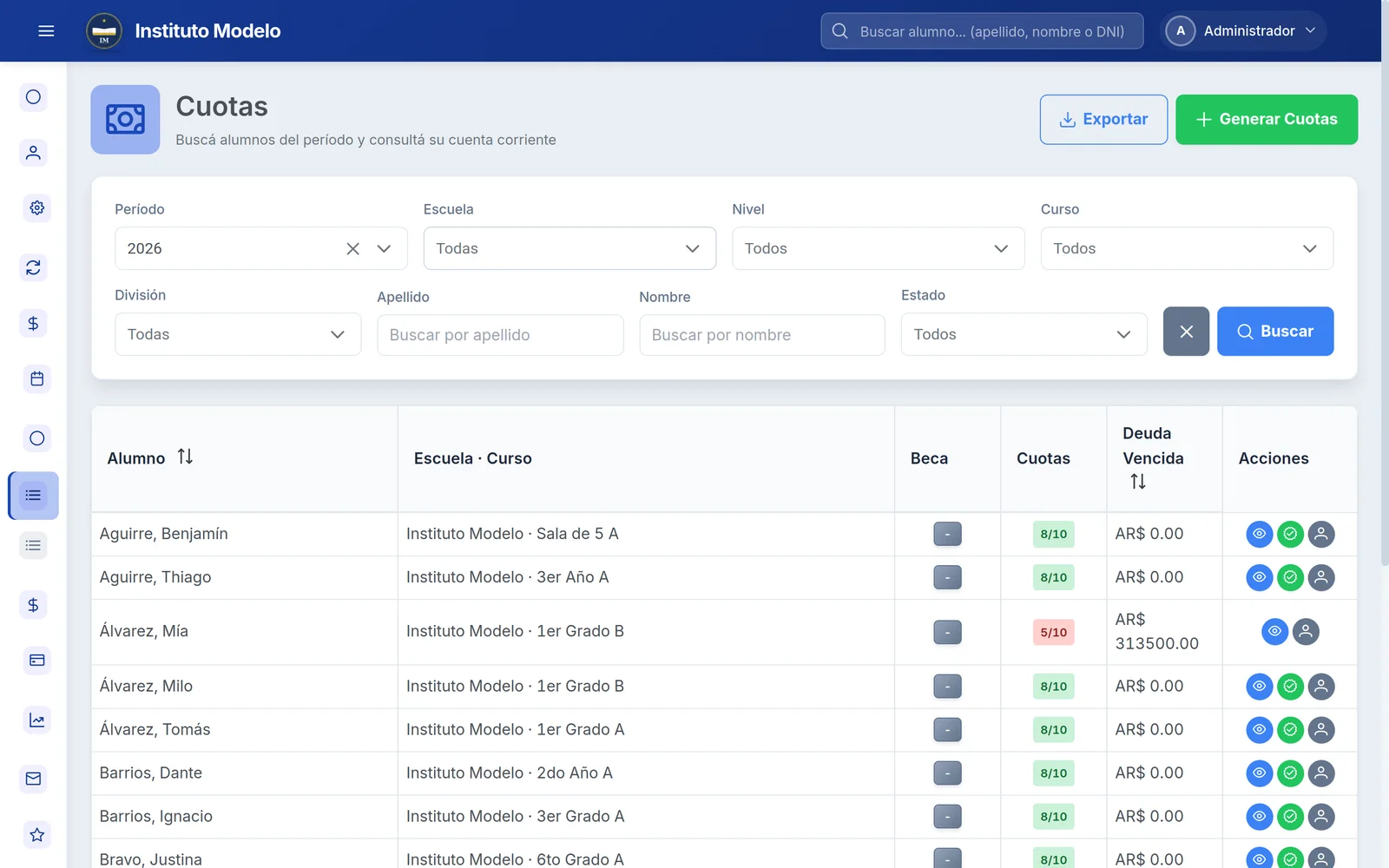Focus the top Buscar alumno search box
The height and width of the screenshot is (868, 1389).
(982, 31)
